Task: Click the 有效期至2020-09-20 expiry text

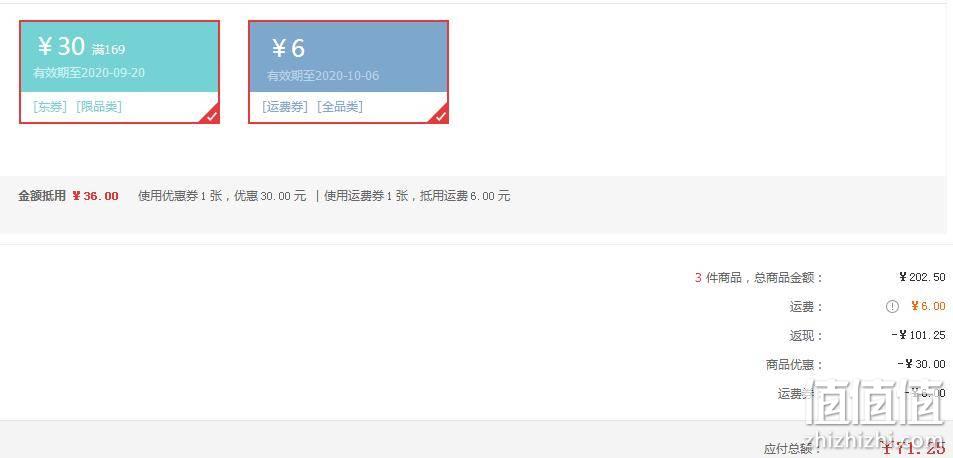Action: [x=89, y=73]
